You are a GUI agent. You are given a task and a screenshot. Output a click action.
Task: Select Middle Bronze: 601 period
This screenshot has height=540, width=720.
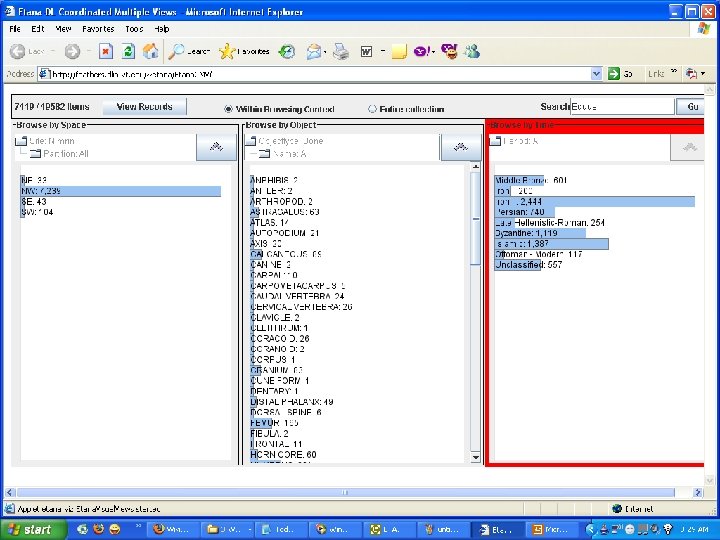(531, 180)
